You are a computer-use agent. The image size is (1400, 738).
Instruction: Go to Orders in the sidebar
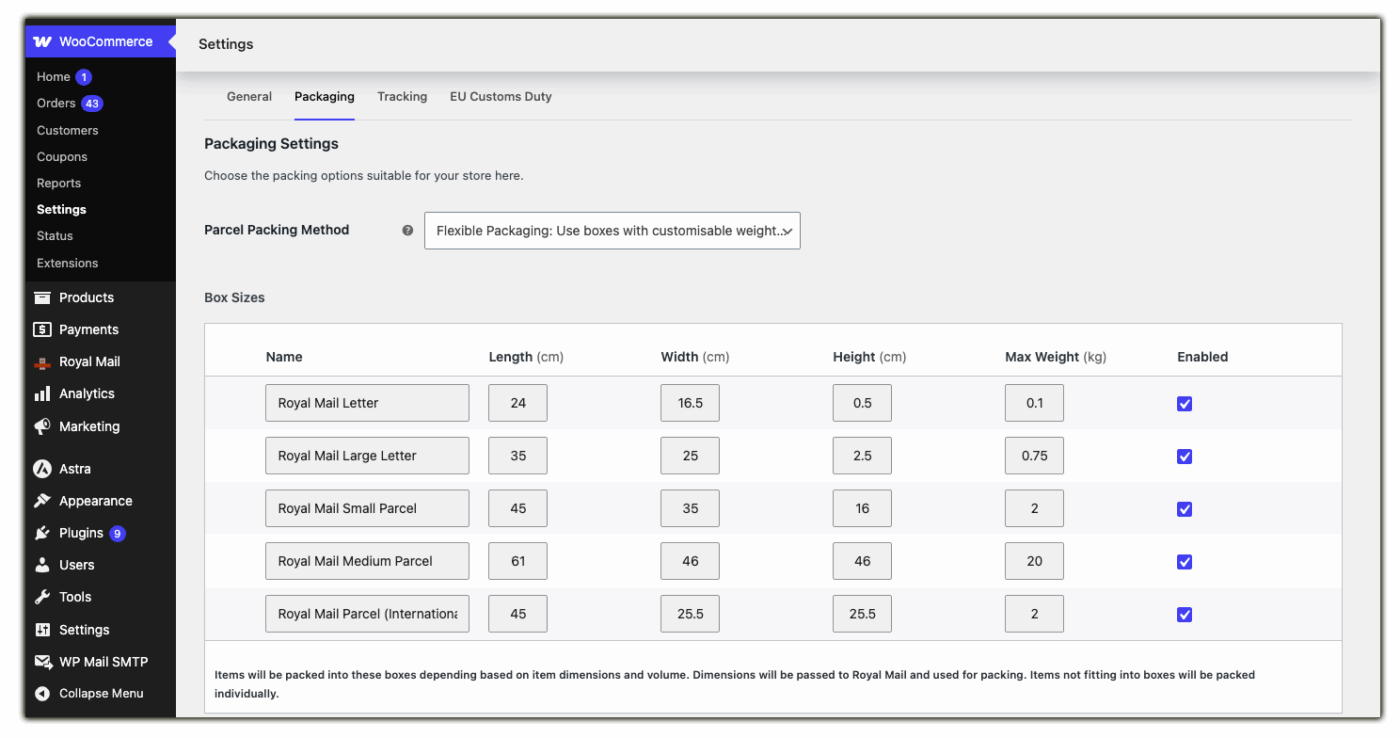click(x=56, y=104)
